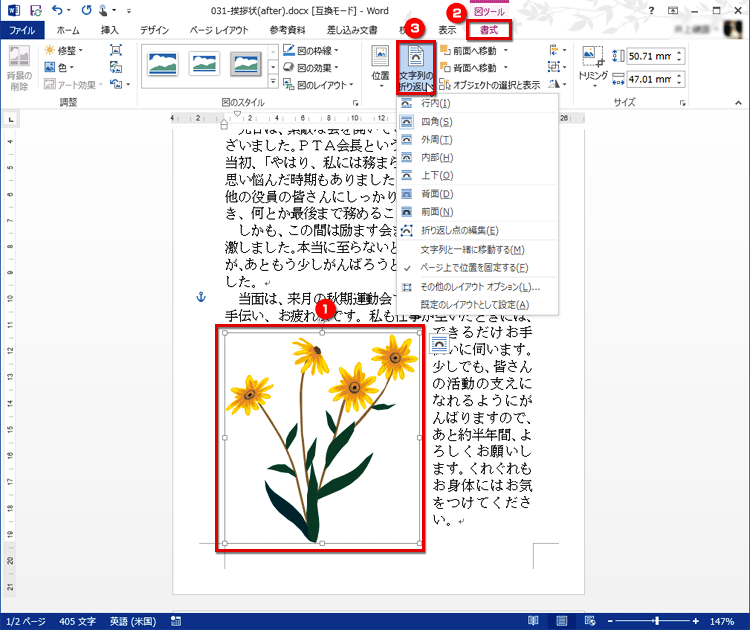The image size is (750, 630).
Task: Expand the picture styles gallery
Action: [273, 82]
